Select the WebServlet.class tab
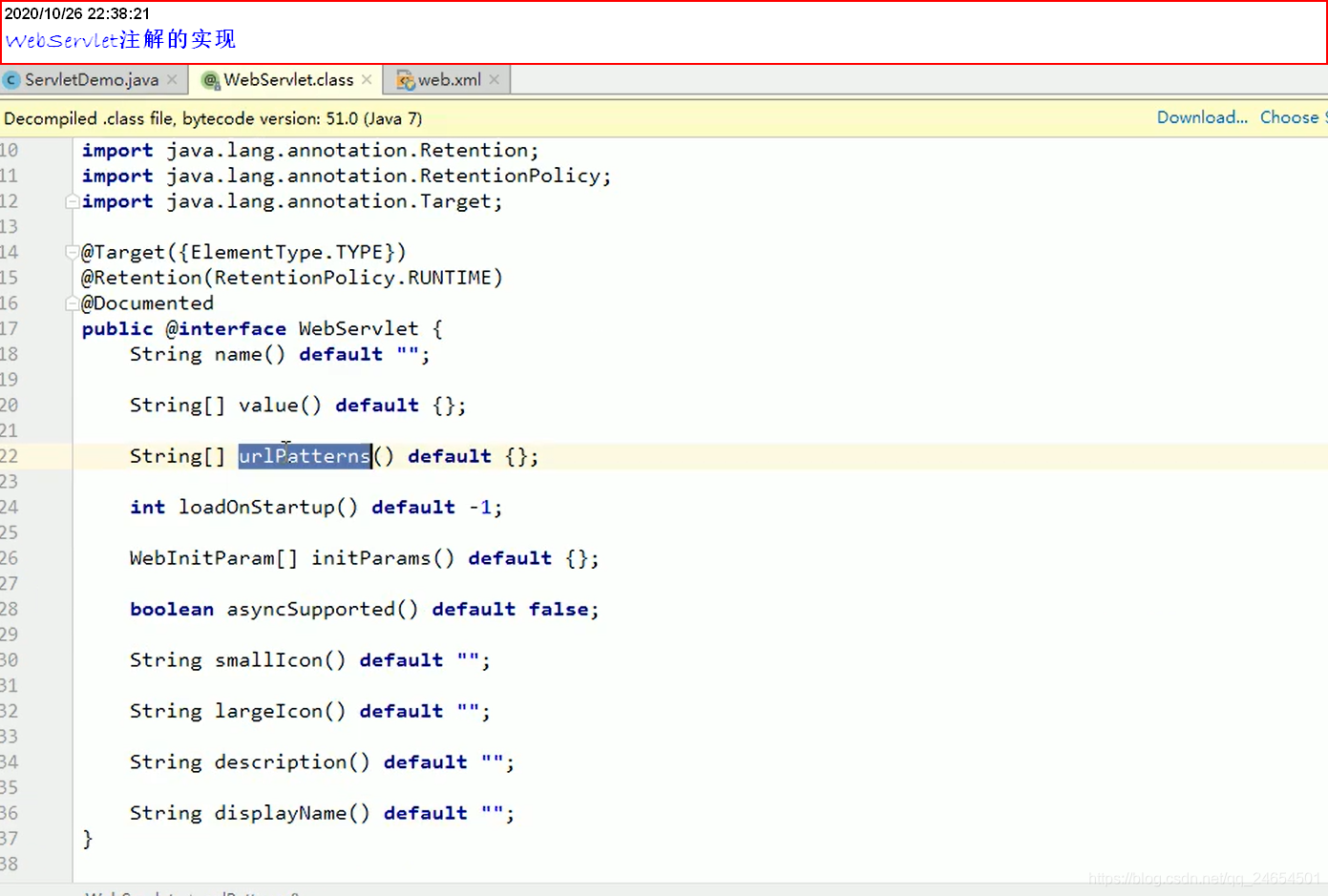This screenshot has height=896, width=1328. tap(287, 80)
